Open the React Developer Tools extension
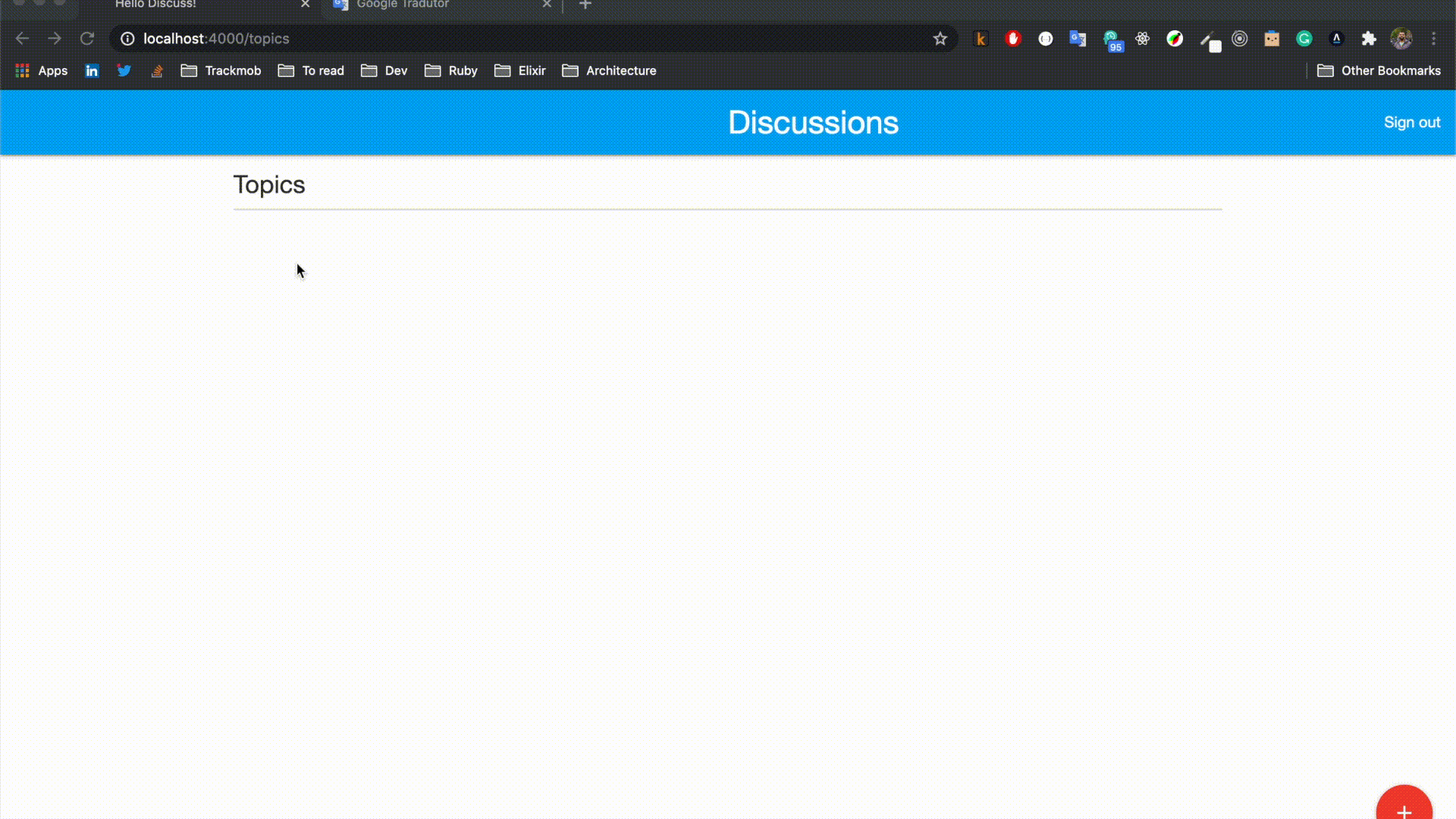The image size is (1456, 819). 1143,39
